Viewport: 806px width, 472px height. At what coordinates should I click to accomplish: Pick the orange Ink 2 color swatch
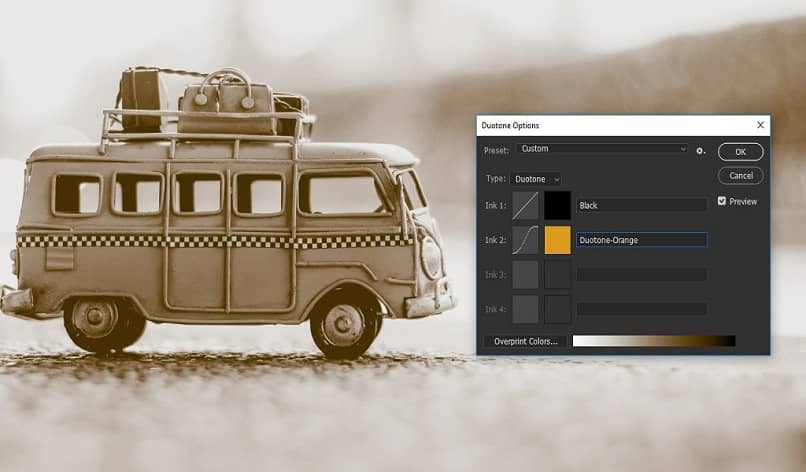558,240
